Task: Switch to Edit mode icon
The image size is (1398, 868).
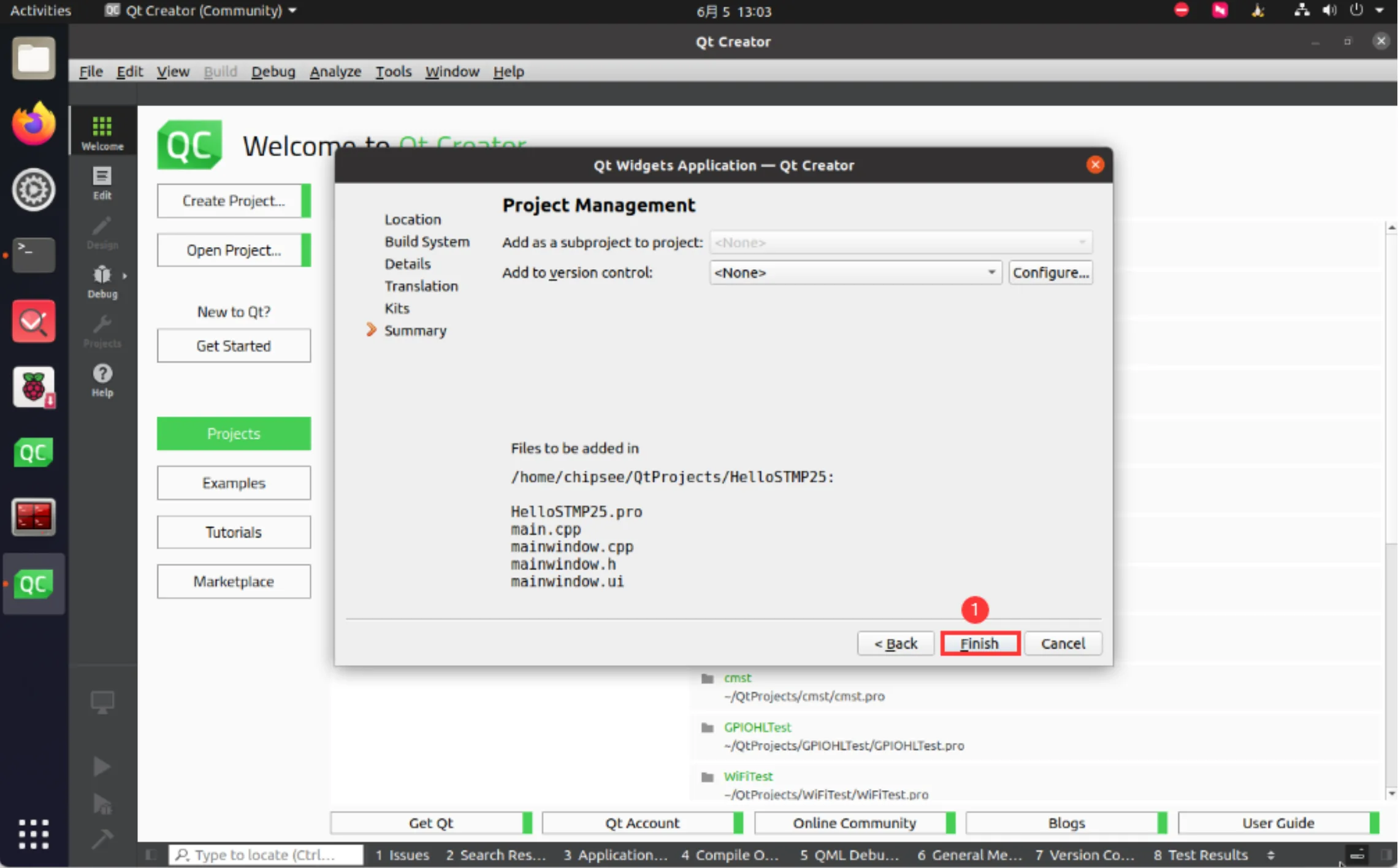Action: tap(102, 183)
